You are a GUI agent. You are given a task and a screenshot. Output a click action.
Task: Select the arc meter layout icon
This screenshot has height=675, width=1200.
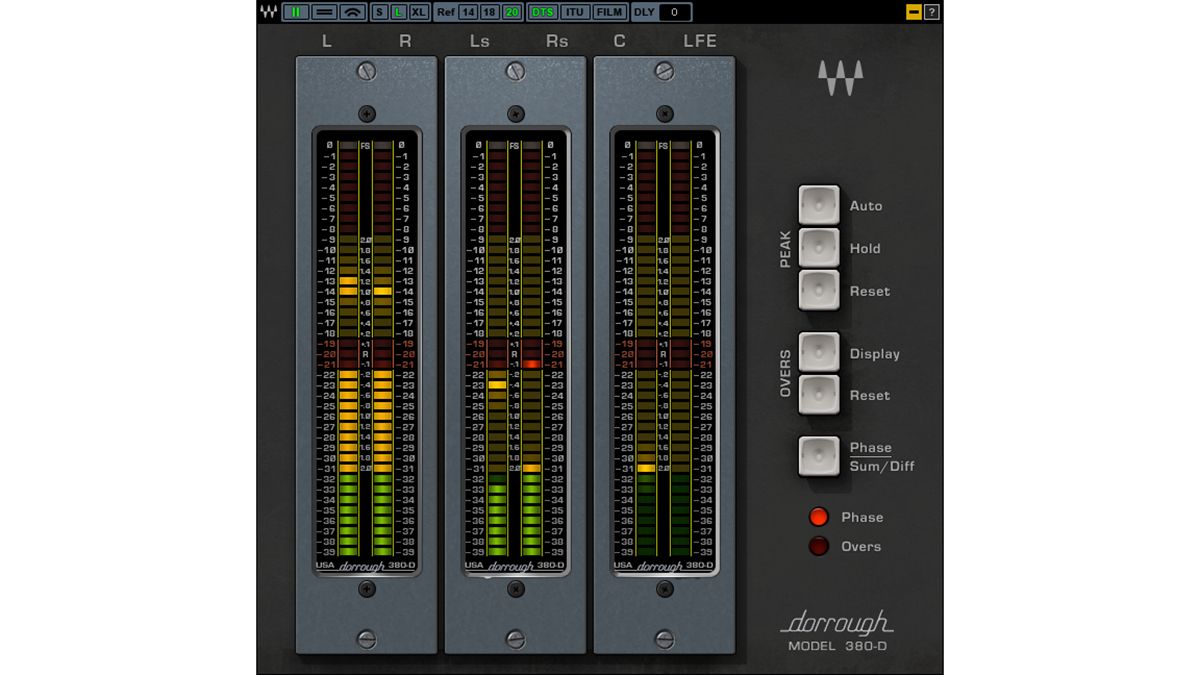(352, 12)
